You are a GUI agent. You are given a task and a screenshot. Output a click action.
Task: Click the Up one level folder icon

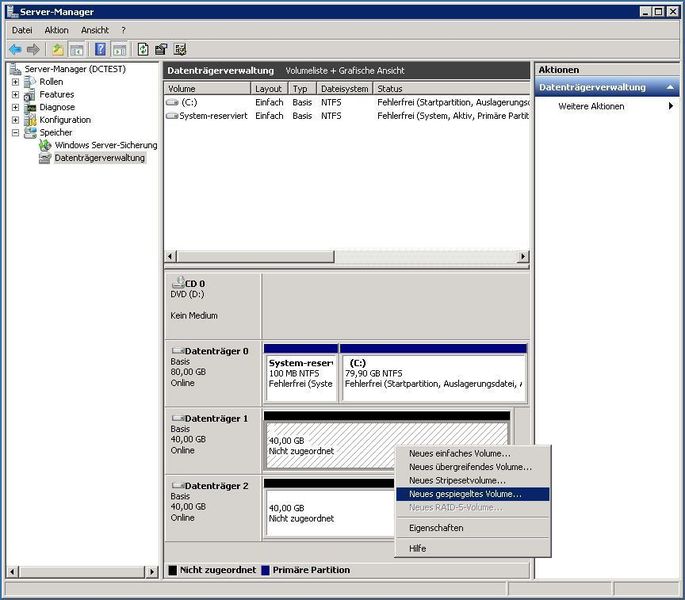[58, 49]
